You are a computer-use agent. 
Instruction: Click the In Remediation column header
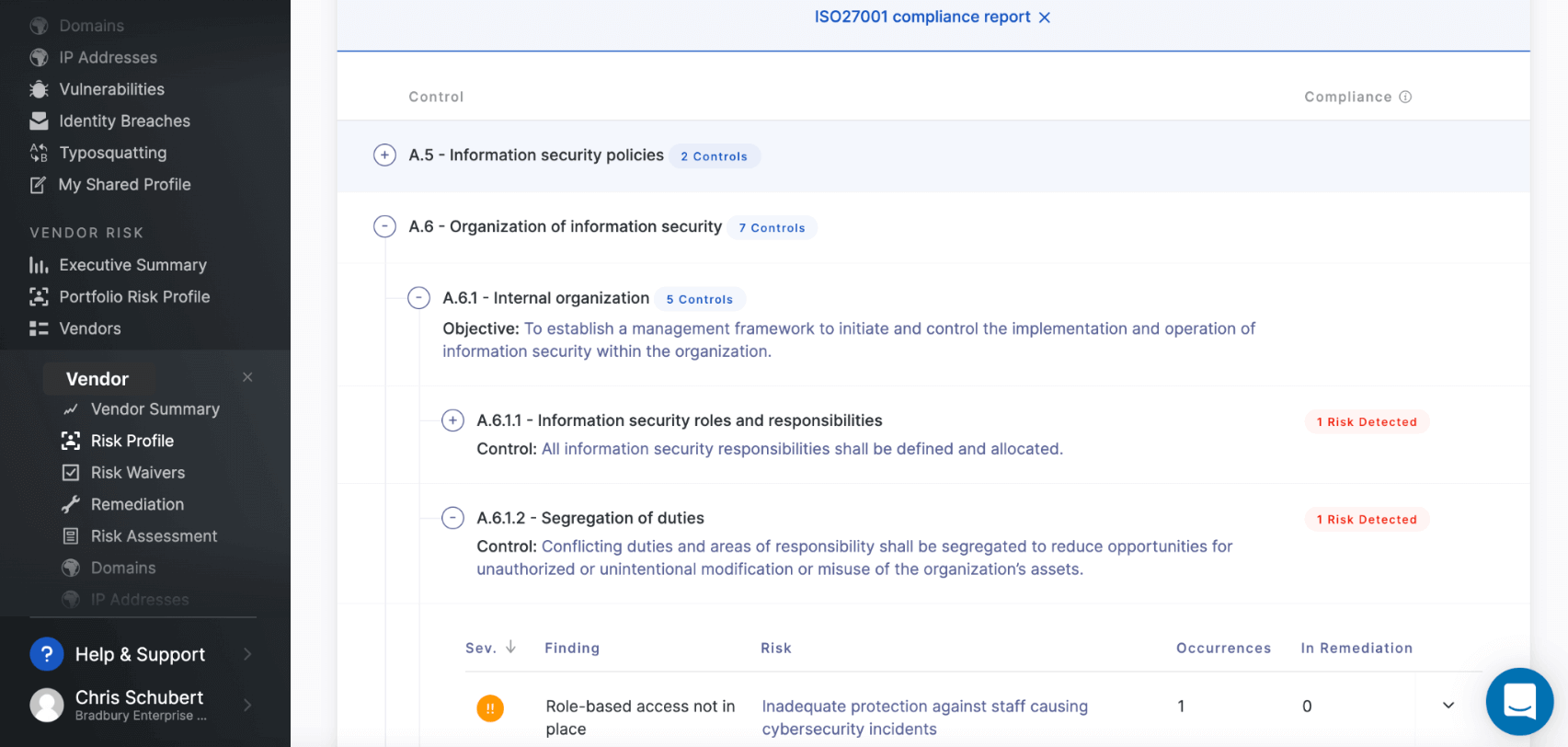click(1356, 648)
